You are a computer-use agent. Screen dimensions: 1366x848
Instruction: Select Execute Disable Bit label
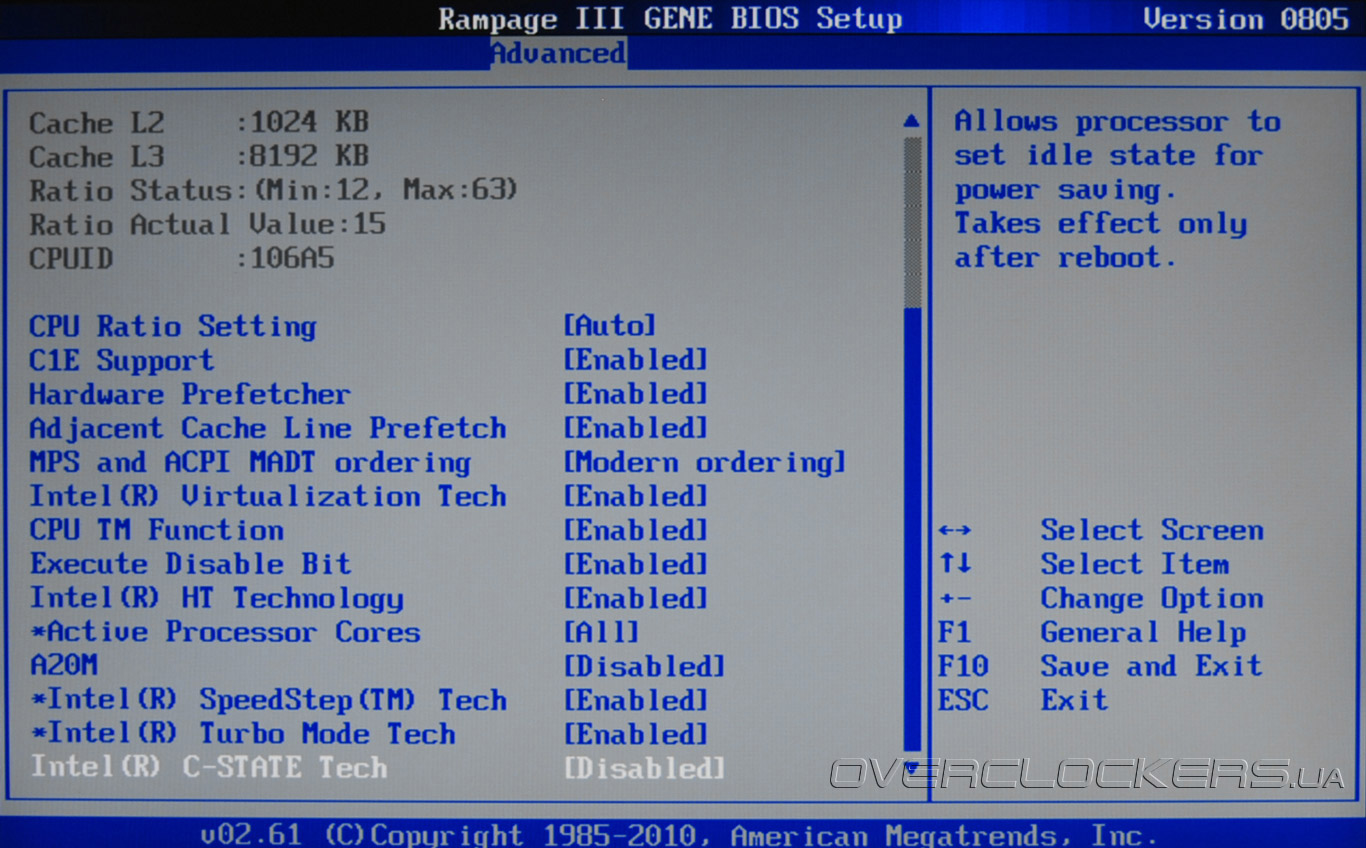coord(190,564)
